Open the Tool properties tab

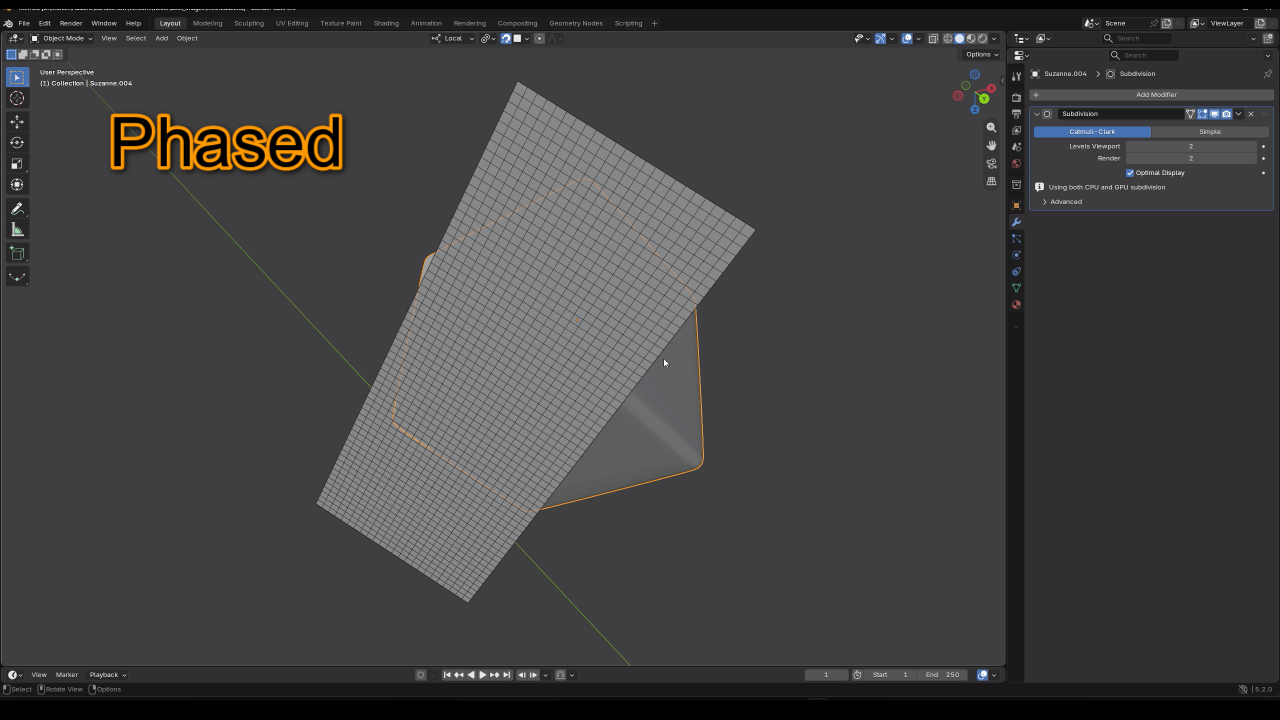tap(1016, 76)
